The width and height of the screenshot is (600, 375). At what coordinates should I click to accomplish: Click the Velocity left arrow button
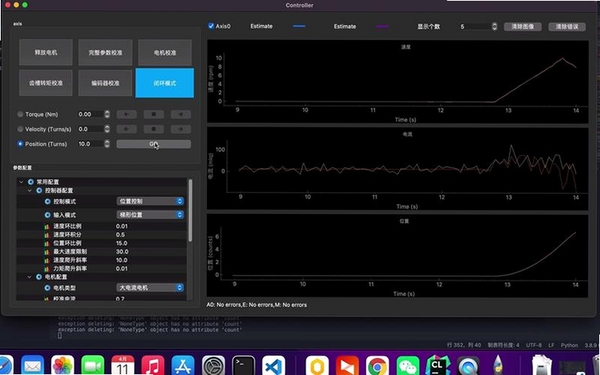click(127, 129)
